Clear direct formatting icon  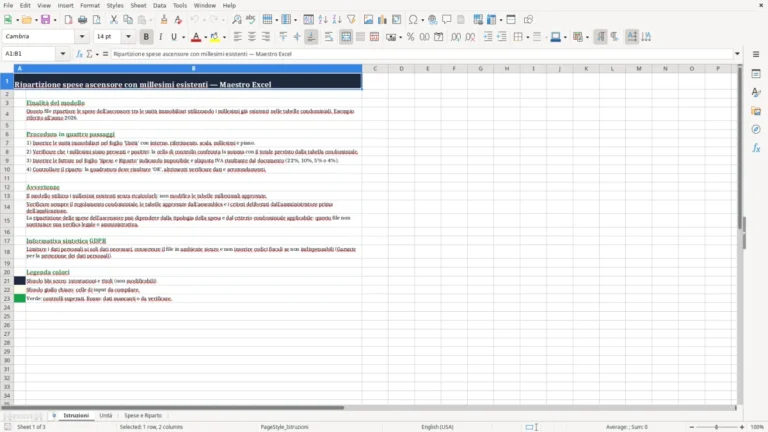(x=178, y=20)
